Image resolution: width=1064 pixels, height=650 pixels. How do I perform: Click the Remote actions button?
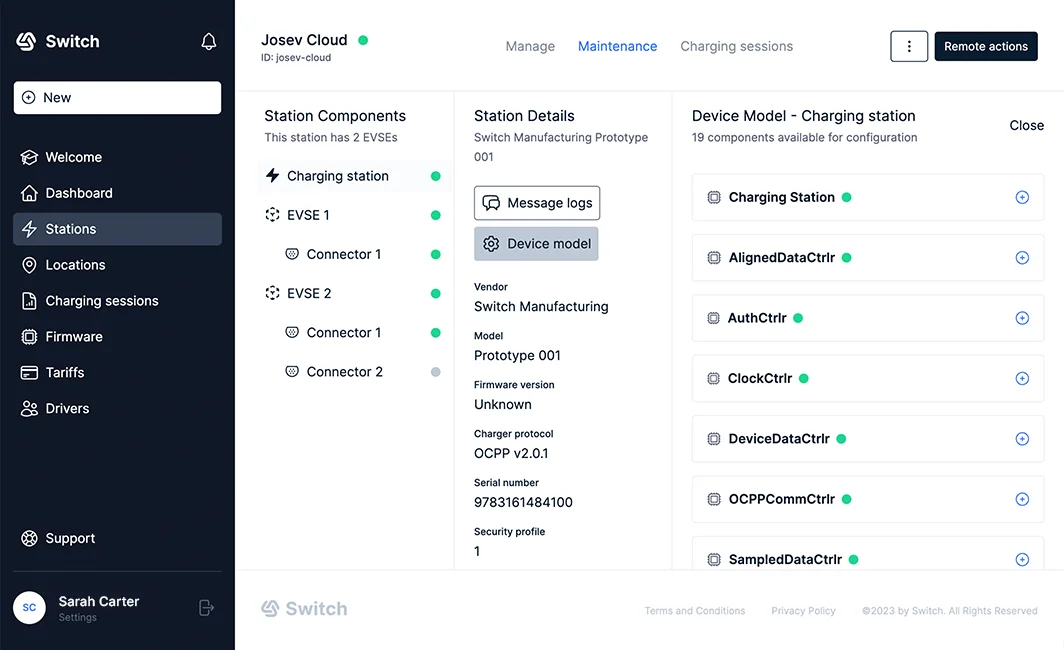tap(985, 46)
